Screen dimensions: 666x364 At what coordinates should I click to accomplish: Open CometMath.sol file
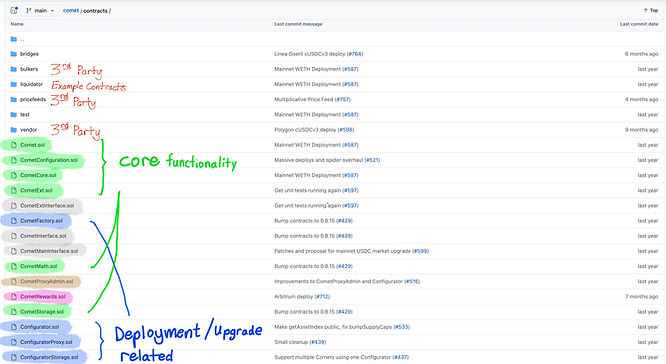39,266
